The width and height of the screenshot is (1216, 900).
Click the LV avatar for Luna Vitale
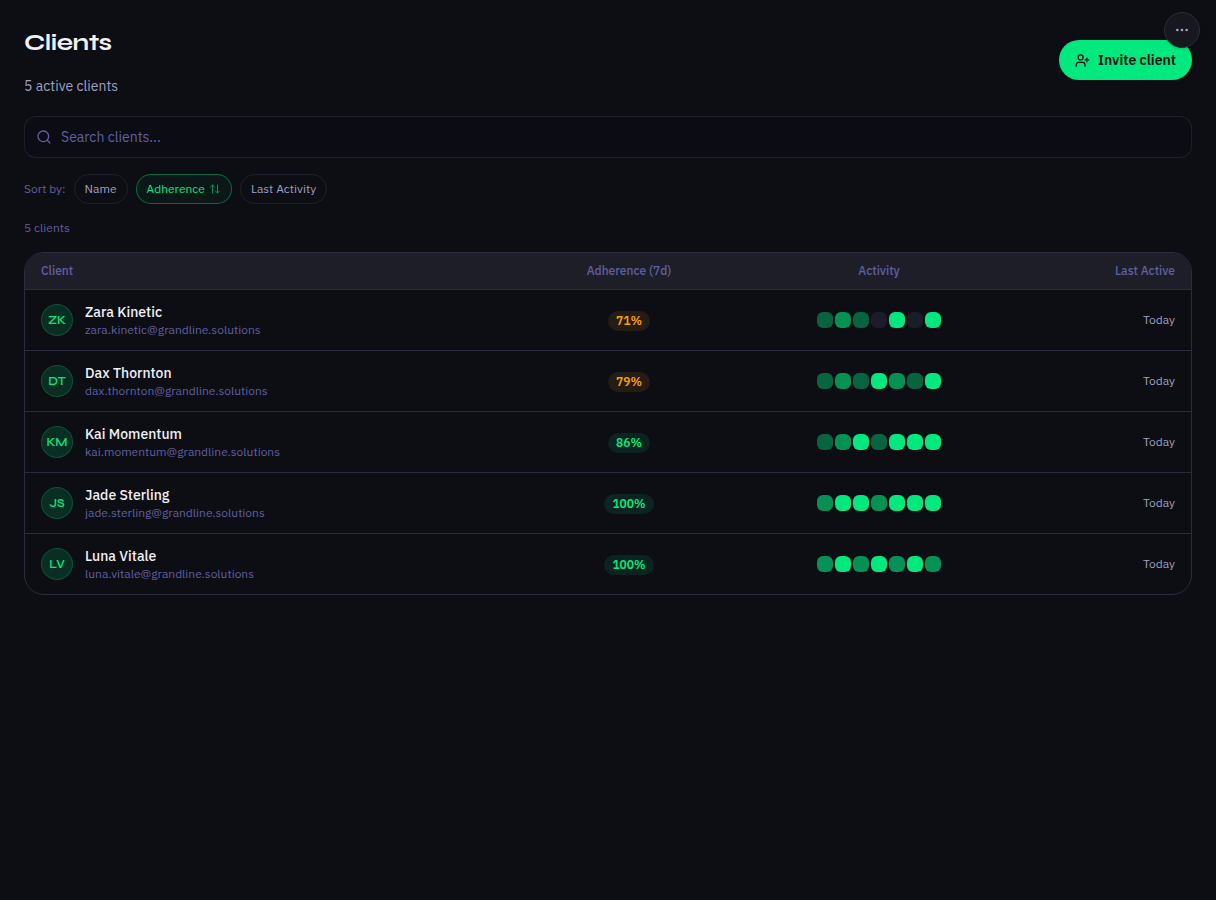pyautogui.click(x=57, y=564)
